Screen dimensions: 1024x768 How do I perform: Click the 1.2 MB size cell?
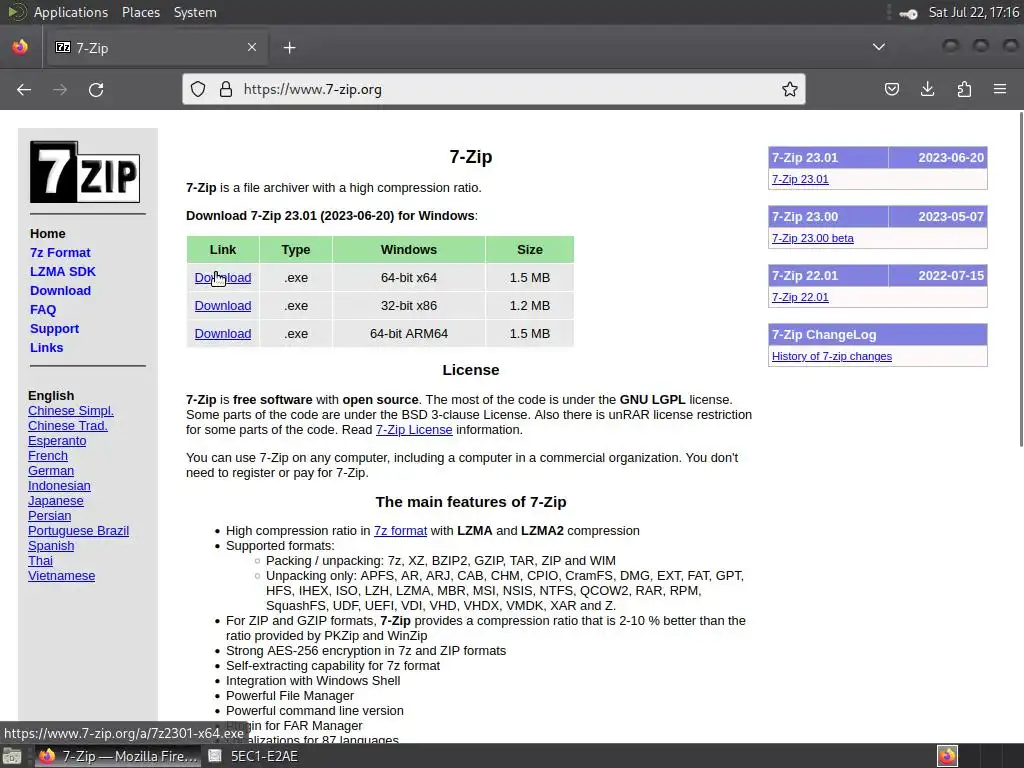pos(530,306)
